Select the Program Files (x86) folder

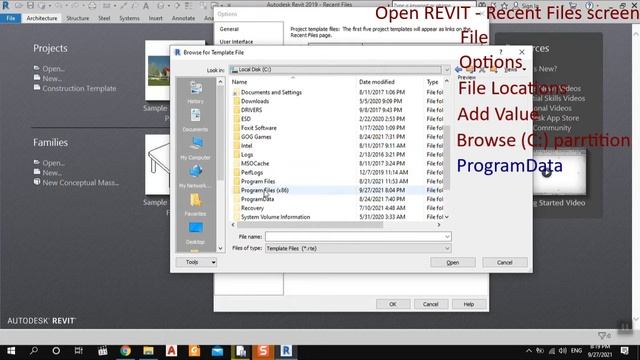(x=264, y=190)
